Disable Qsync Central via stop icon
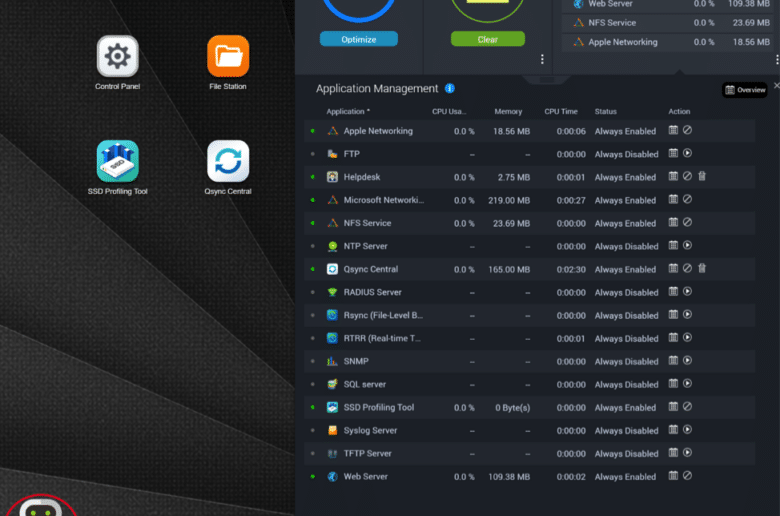 click(x=687, y=269)
